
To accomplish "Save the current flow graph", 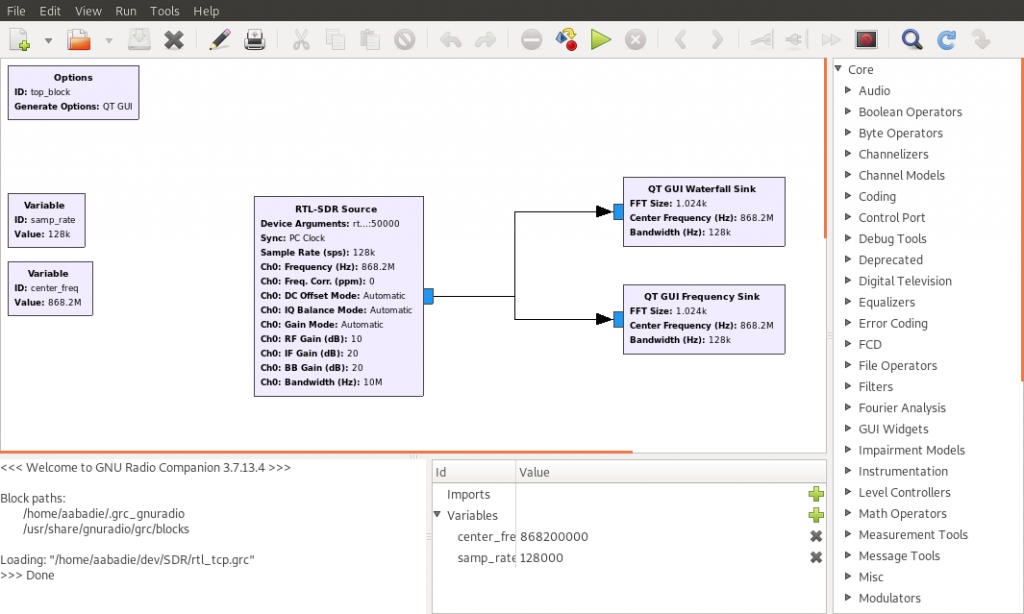I will [x=139, y=40].
